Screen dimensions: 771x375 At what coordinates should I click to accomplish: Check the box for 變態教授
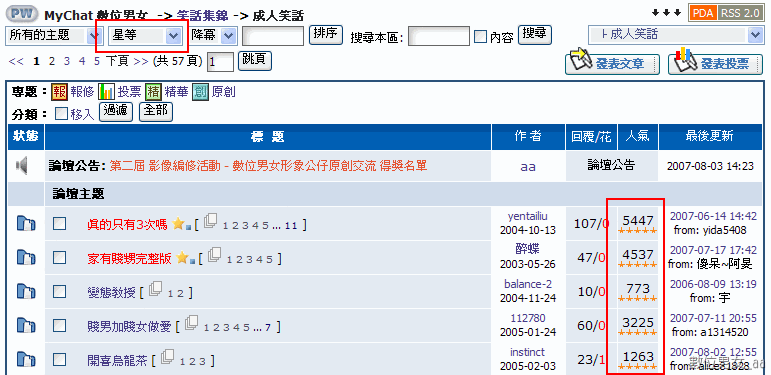coord(59,292)
